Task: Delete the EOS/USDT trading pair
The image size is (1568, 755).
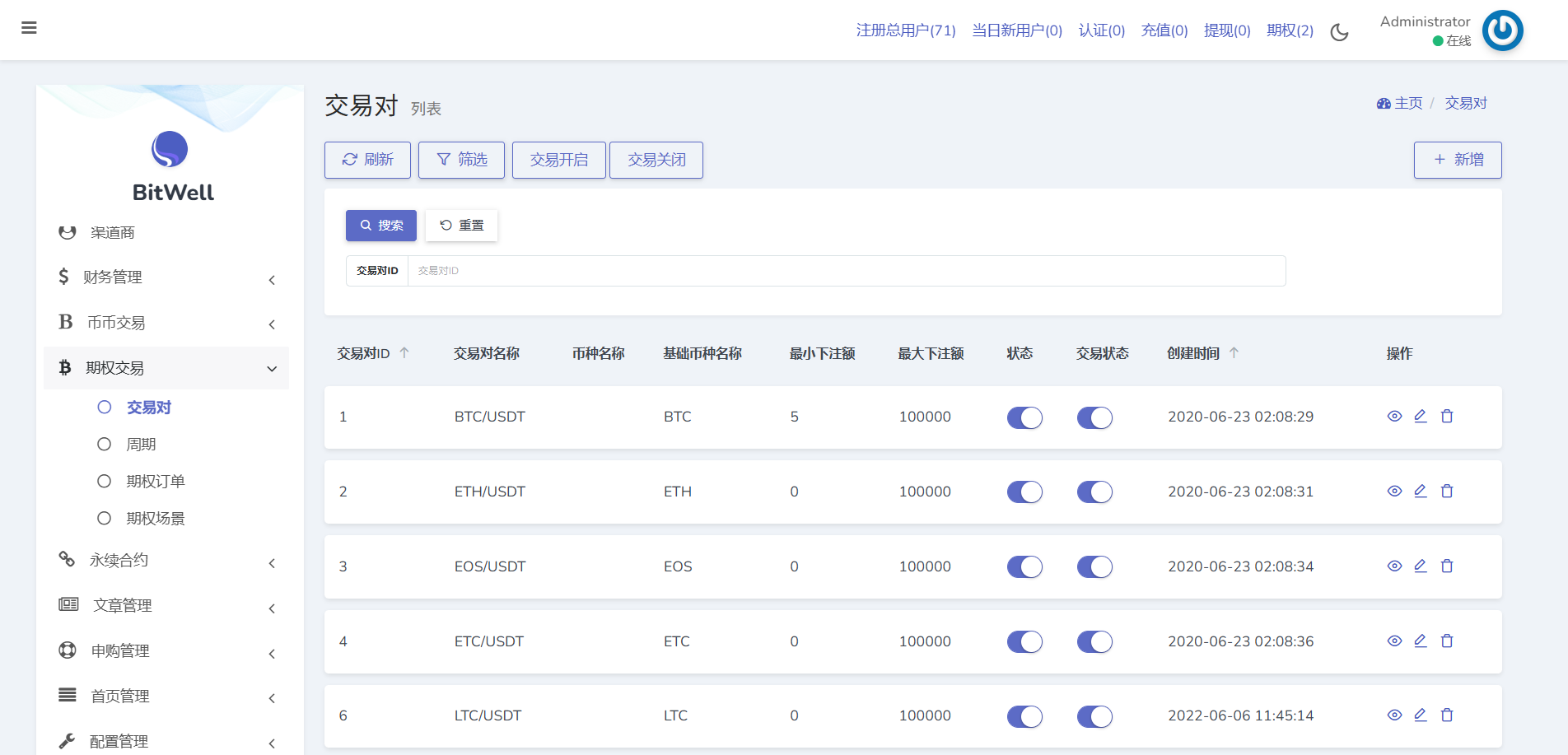Action: pos(1447,566)
